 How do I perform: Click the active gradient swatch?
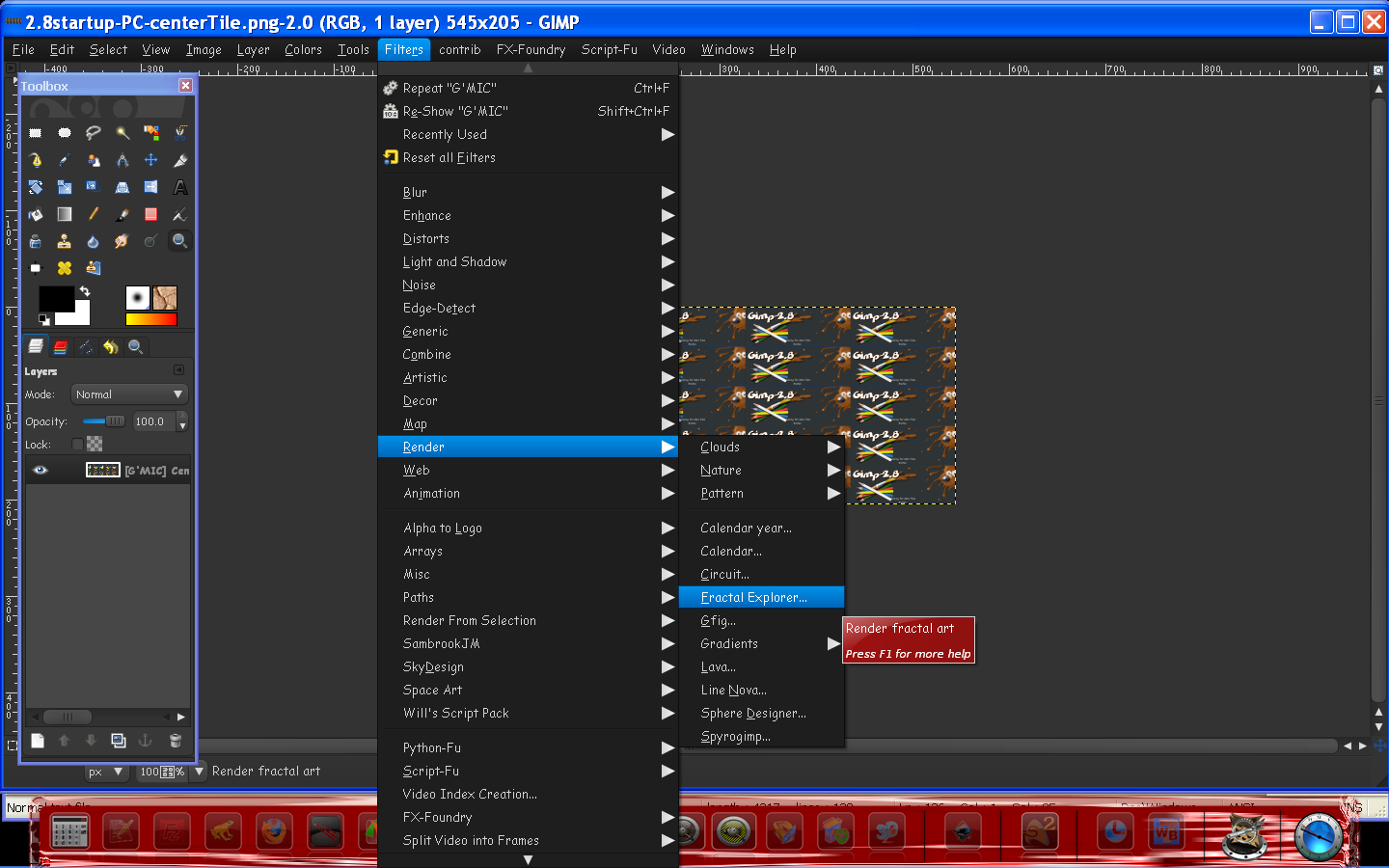pyautogui.click(x=151, y=319)
